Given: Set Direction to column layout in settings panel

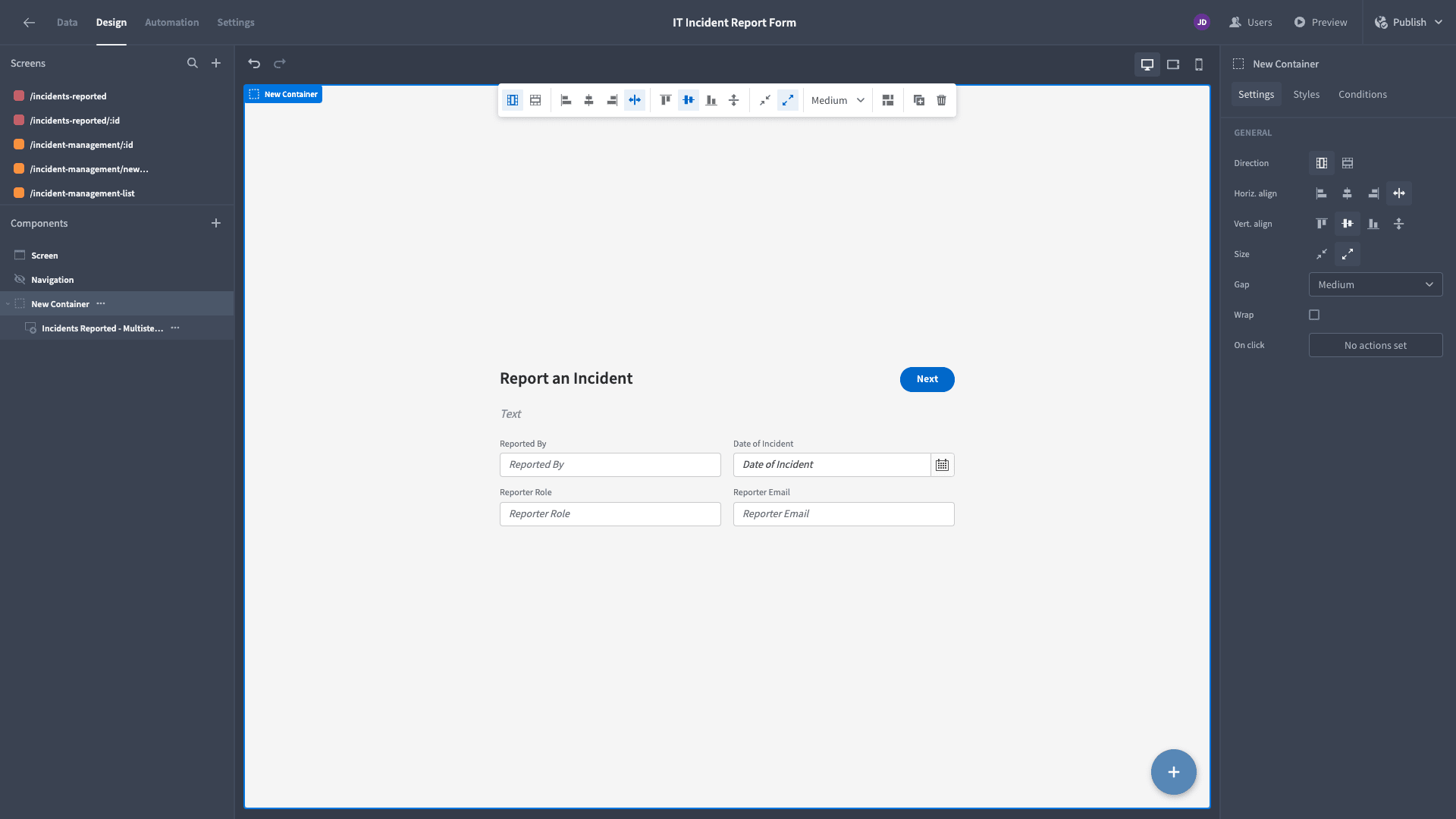Looking at the screenshot, I should coord(1322,163).
